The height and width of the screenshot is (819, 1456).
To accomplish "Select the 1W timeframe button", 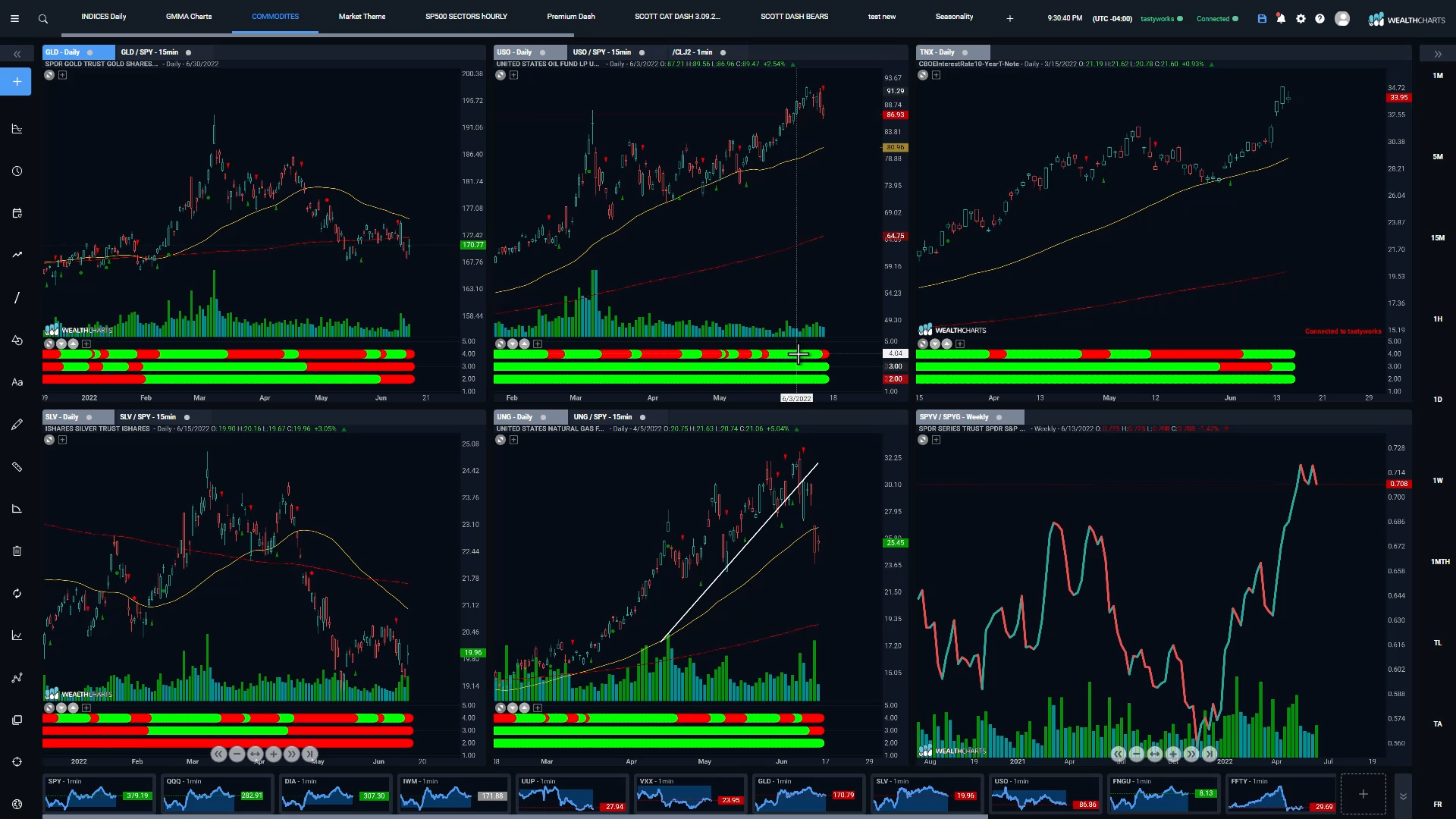I will point(1438,481).
